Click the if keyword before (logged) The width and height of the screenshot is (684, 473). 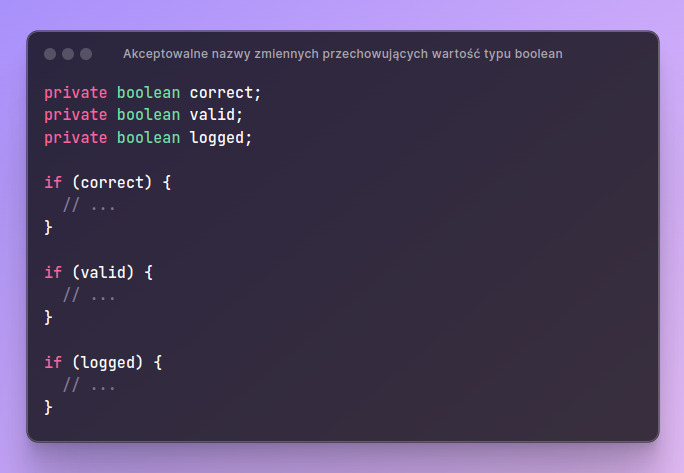click(53, 363)
